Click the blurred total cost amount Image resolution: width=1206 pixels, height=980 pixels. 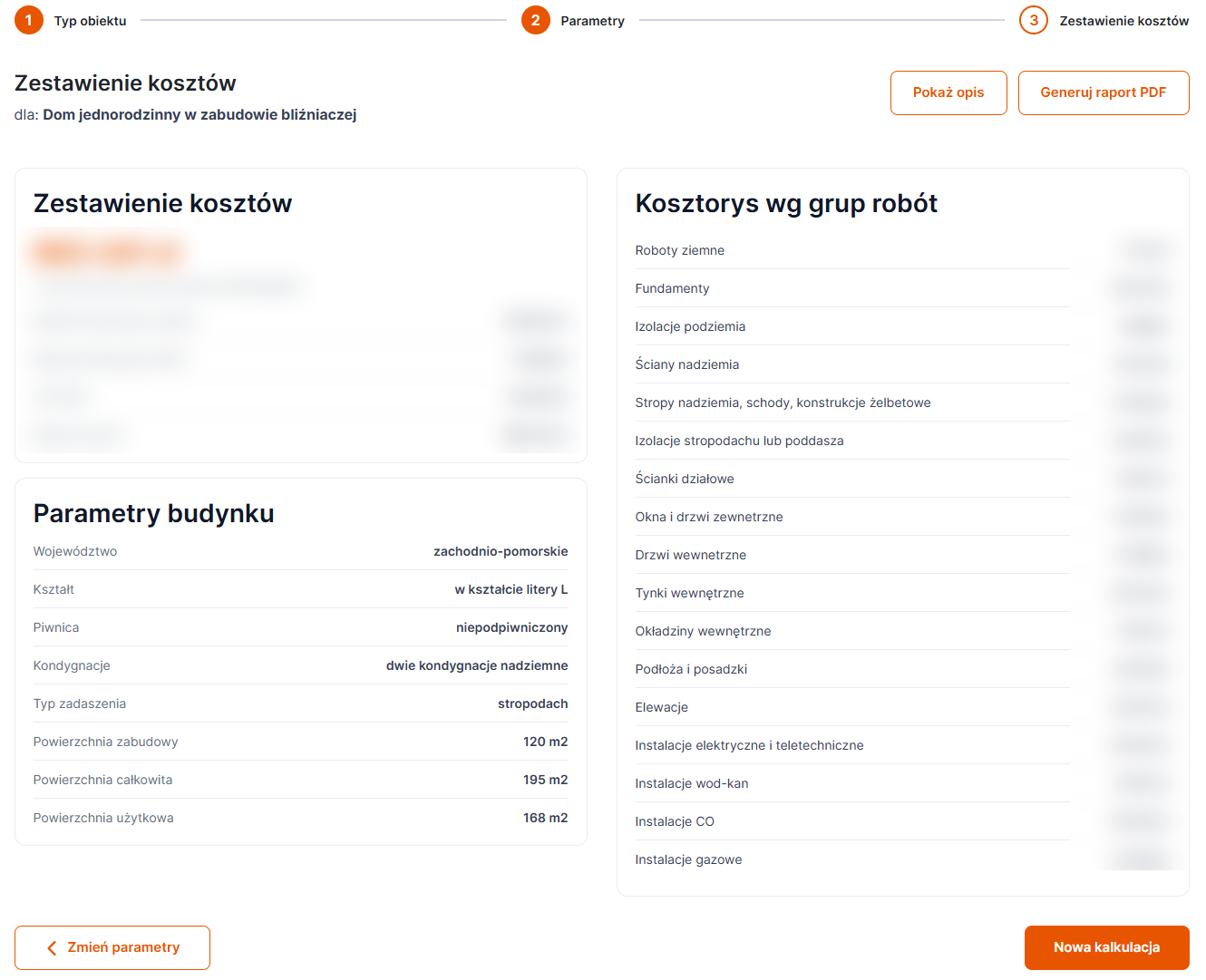(x=107, y=251)
